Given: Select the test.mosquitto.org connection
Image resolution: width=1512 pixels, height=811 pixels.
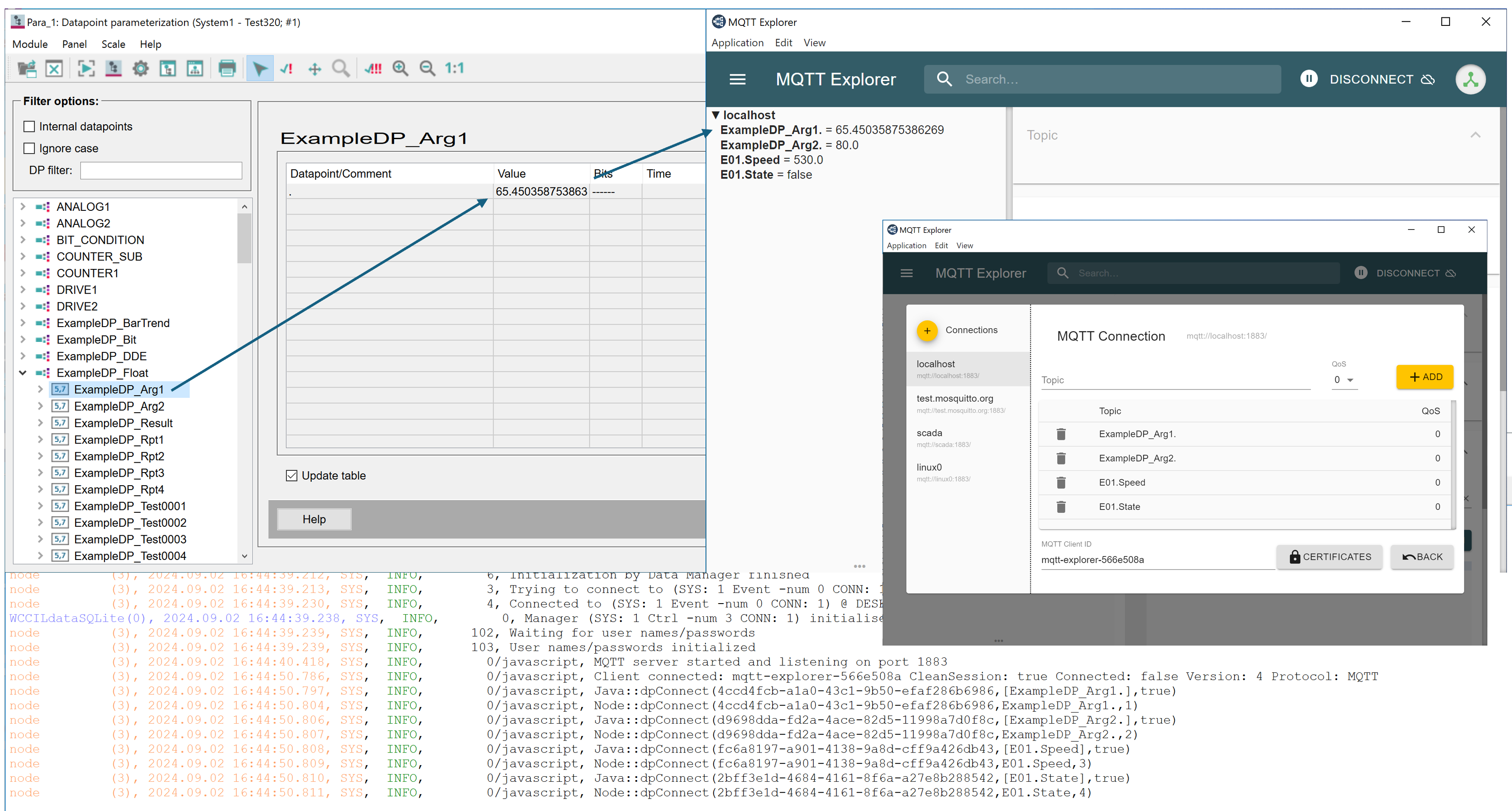Looking at the screenshot, I should coord(968,403).
